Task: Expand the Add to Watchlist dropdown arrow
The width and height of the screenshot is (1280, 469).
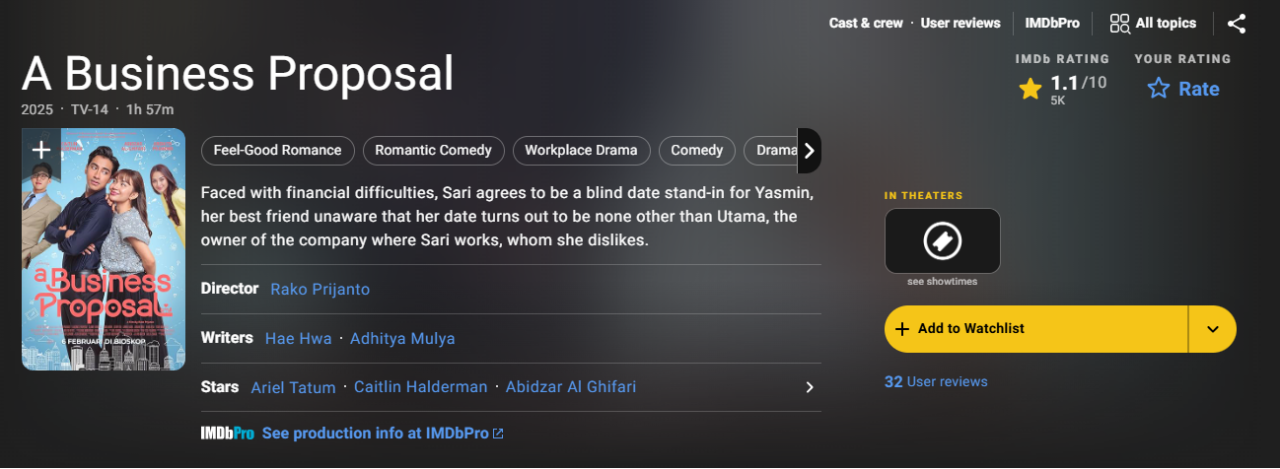Action: [x=1212, y=329]
